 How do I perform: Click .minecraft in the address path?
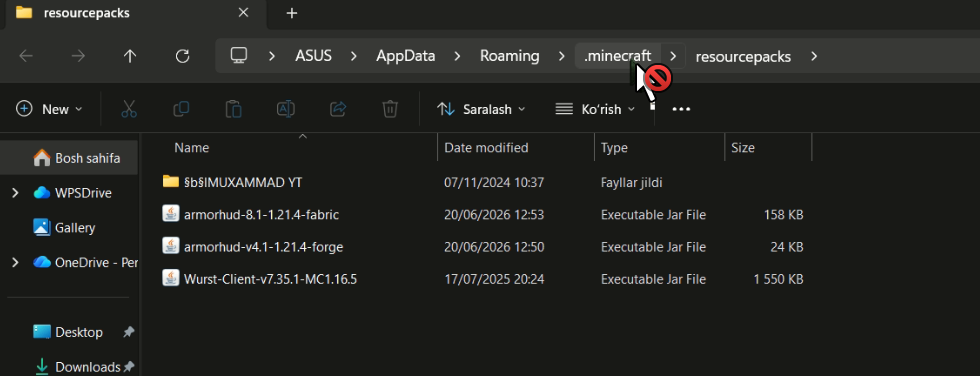(618, 56)
